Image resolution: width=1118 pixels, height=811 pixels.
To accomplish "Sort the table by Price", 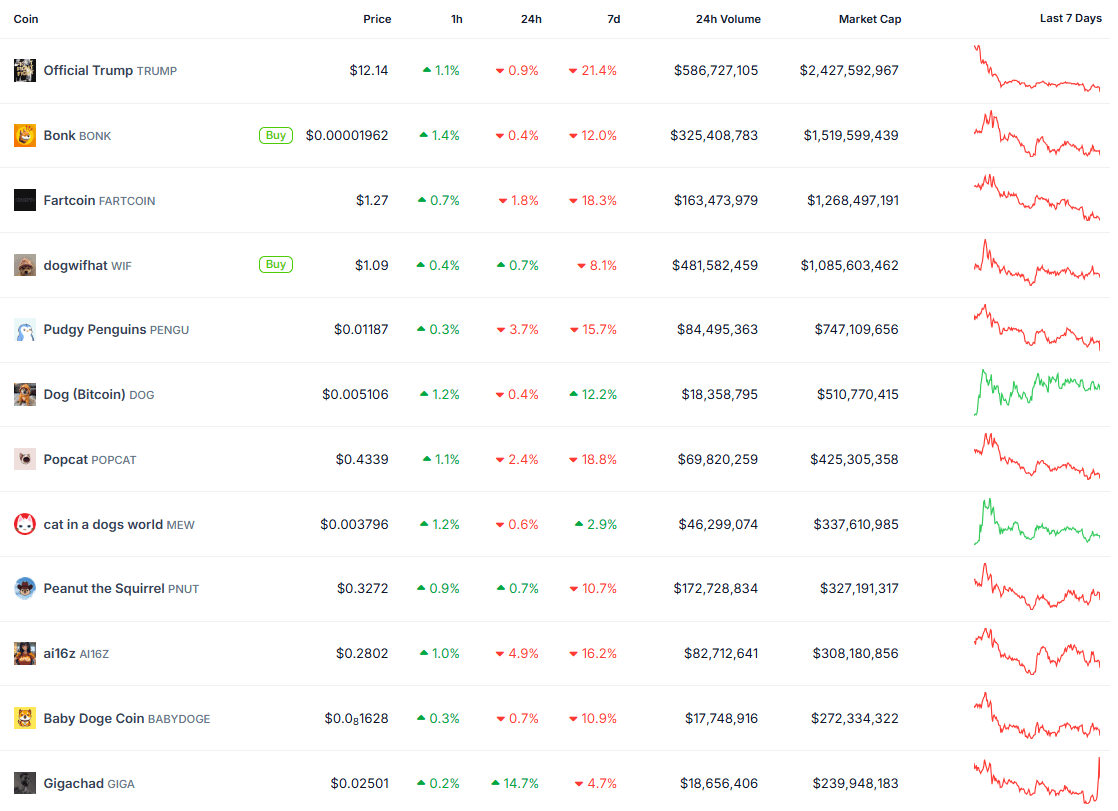I will [x=377, y=18].
